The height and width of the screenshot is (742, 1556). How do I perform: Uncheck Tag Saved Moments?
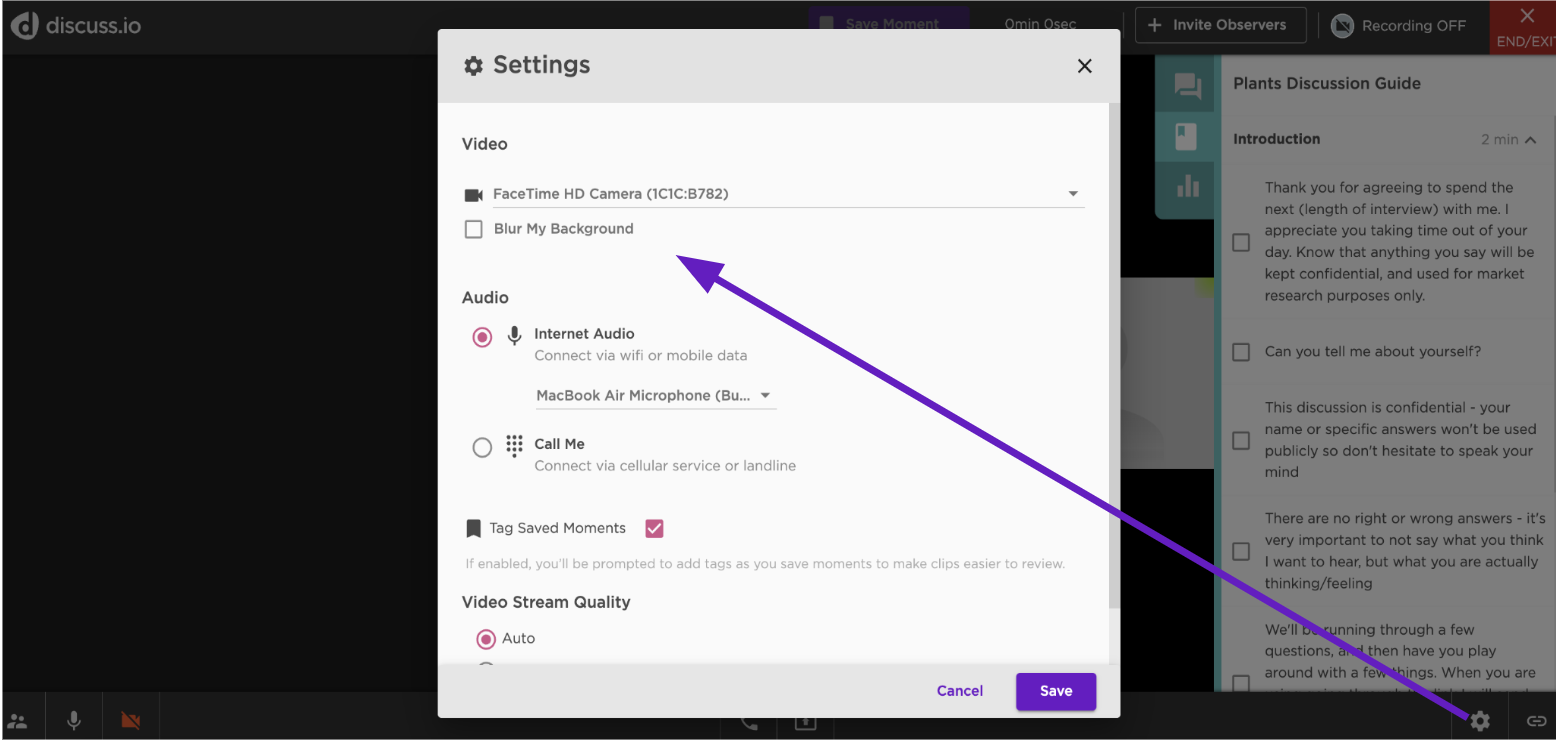pyautogui.click(x=654, y=527)
